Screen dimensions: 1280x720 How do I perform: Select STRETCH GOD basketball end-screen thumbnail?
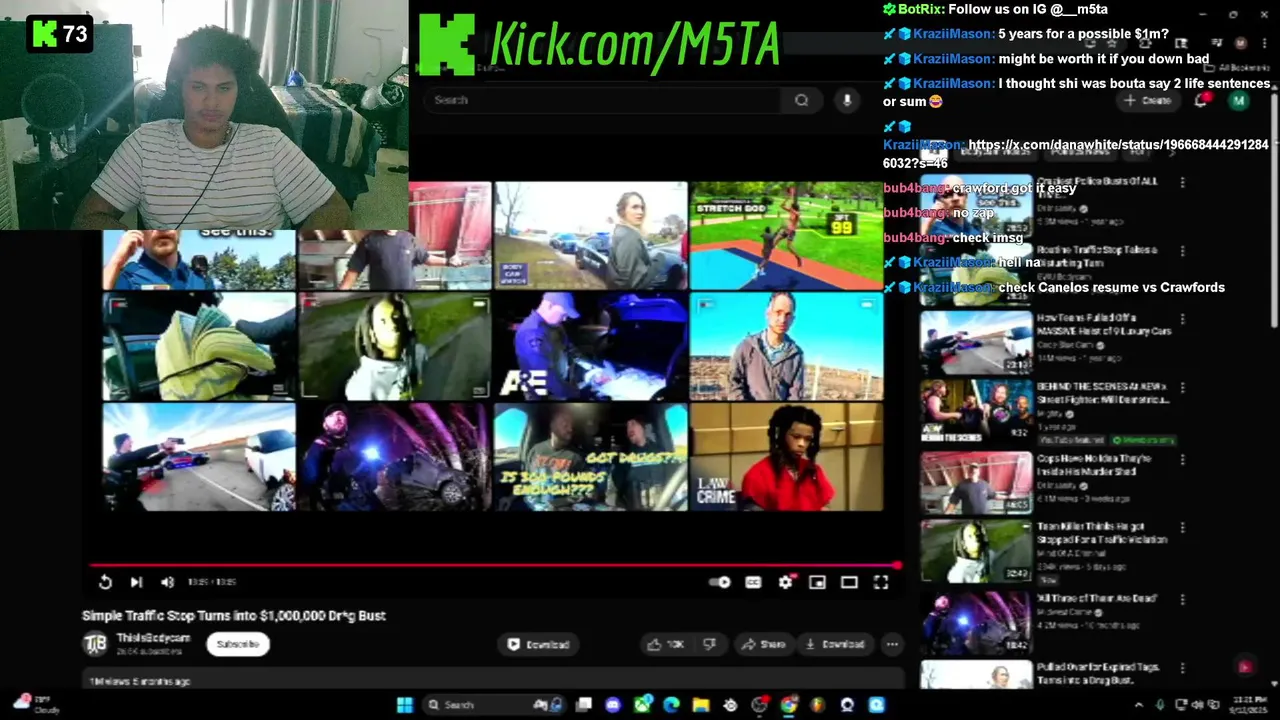tap(786, 236)
